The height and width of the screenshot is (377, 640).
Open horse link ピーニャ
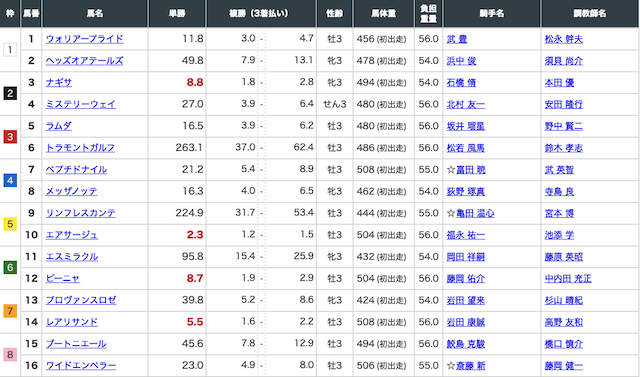click(x=62, y=278)
